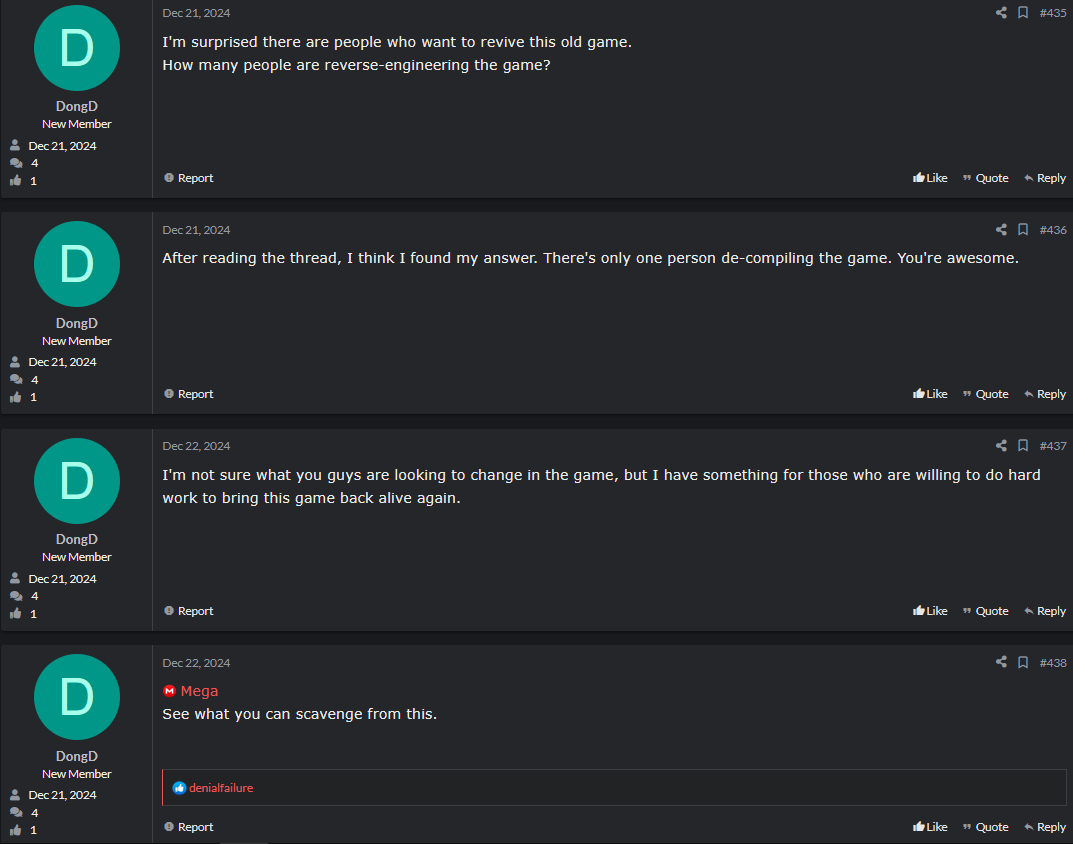Image resolution: width=1073 pixels, height=844 pixels.
Task: Click share icon on post #438
Action: tap(1001, 662)
